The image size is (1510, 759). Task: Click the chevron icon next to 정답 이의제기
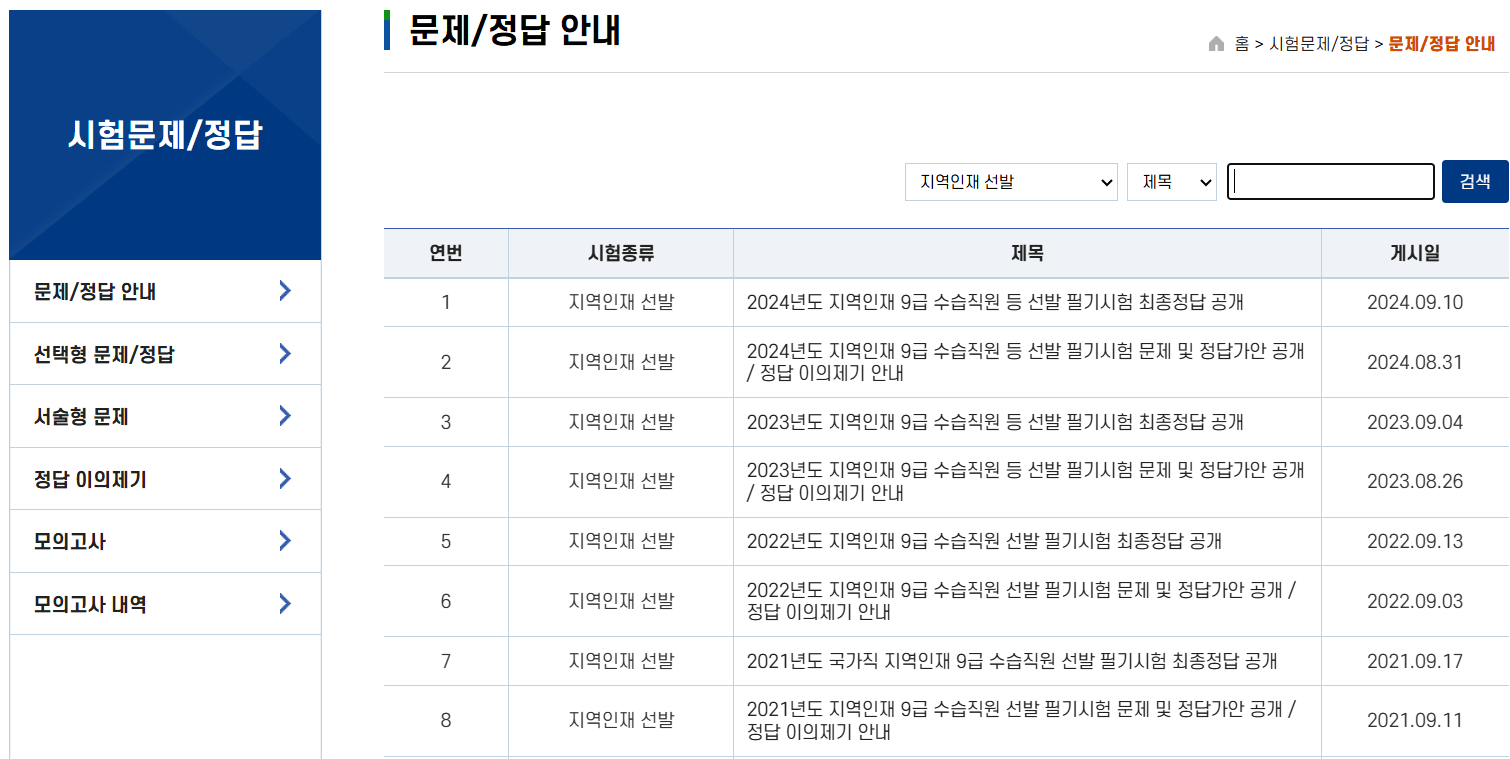coord(284,478)
